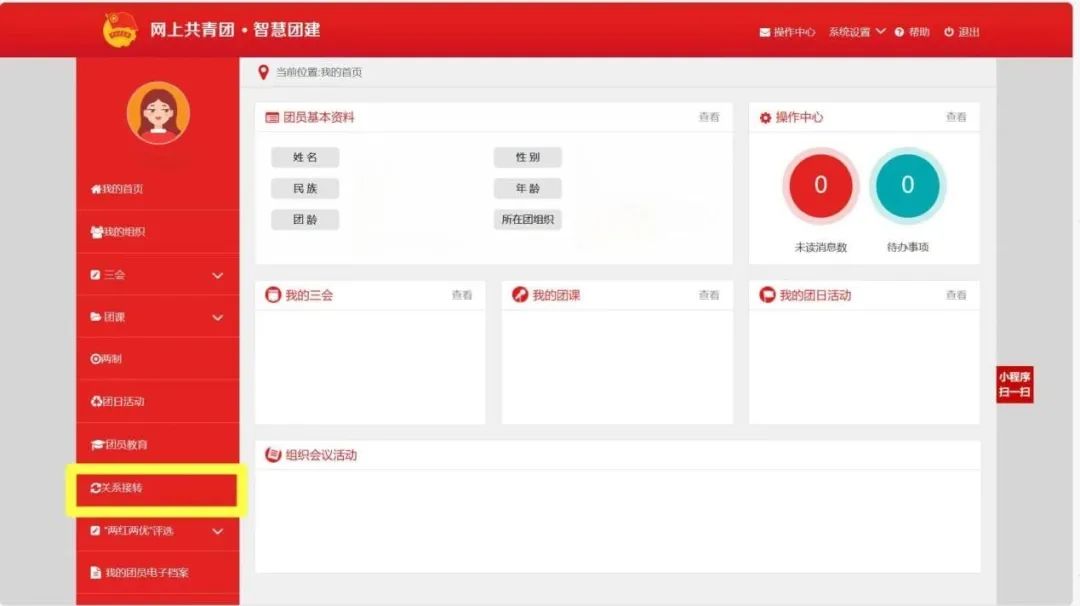Expand the 三会 sidebar chevron
This screenshot has width=1080, height=606.
tap(218, 275)
